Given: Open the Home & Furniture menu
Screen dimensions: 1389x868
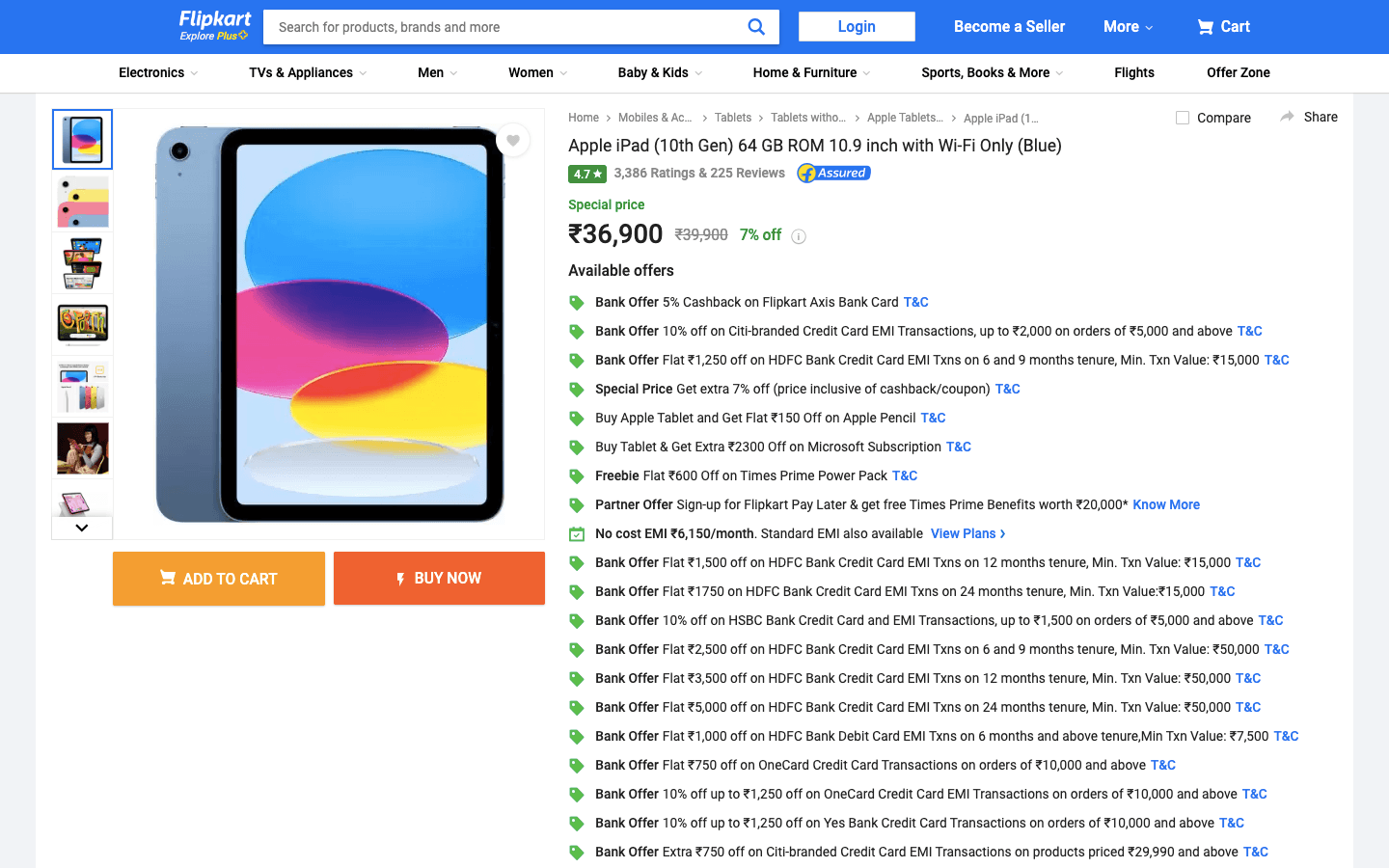Looking at the screenshot, I should coord(811,72).
